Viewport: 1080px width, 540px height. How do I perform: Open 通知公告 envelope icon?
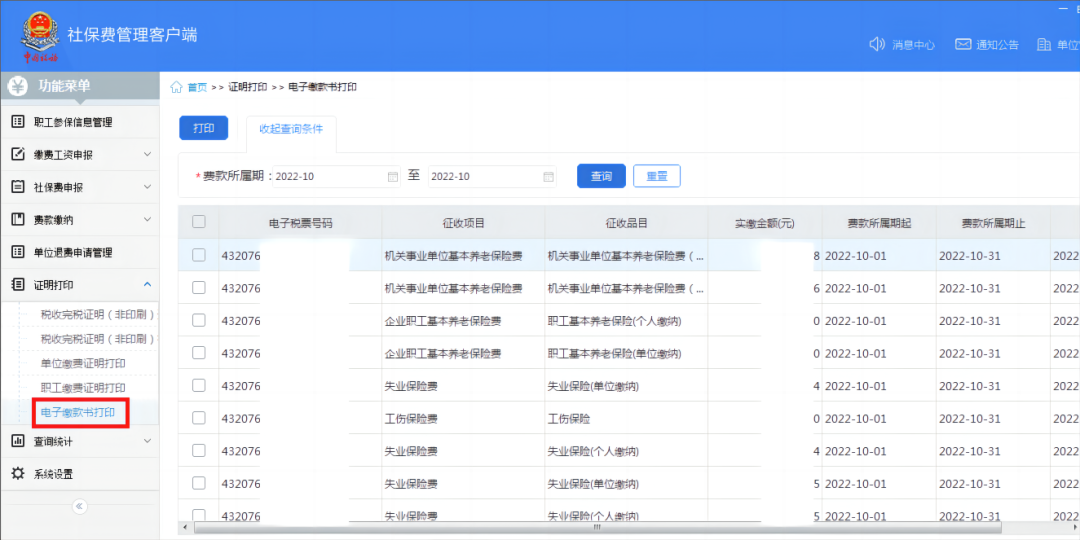pyautogui.click(x=963, y=45)
